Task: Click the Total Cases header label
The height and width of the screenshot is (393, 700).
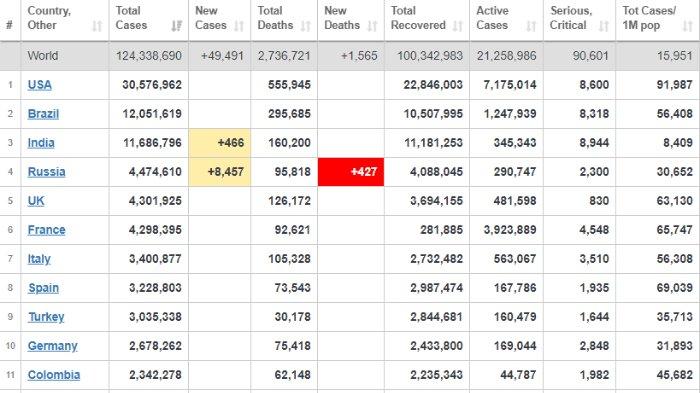Action: click(131, 18)
